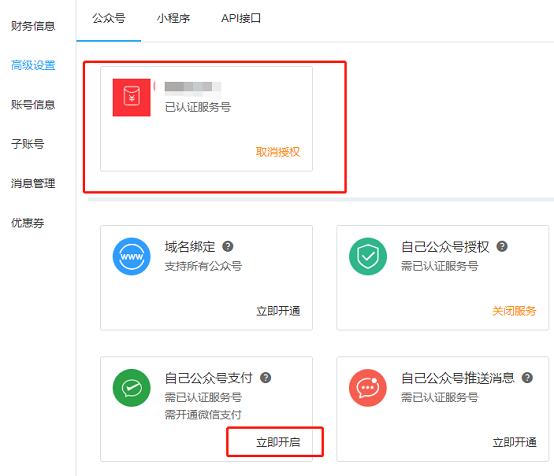This screenshot has width=554, height=476.
Task: Click the green WeChat pay icon
Action: pos(131,388)
